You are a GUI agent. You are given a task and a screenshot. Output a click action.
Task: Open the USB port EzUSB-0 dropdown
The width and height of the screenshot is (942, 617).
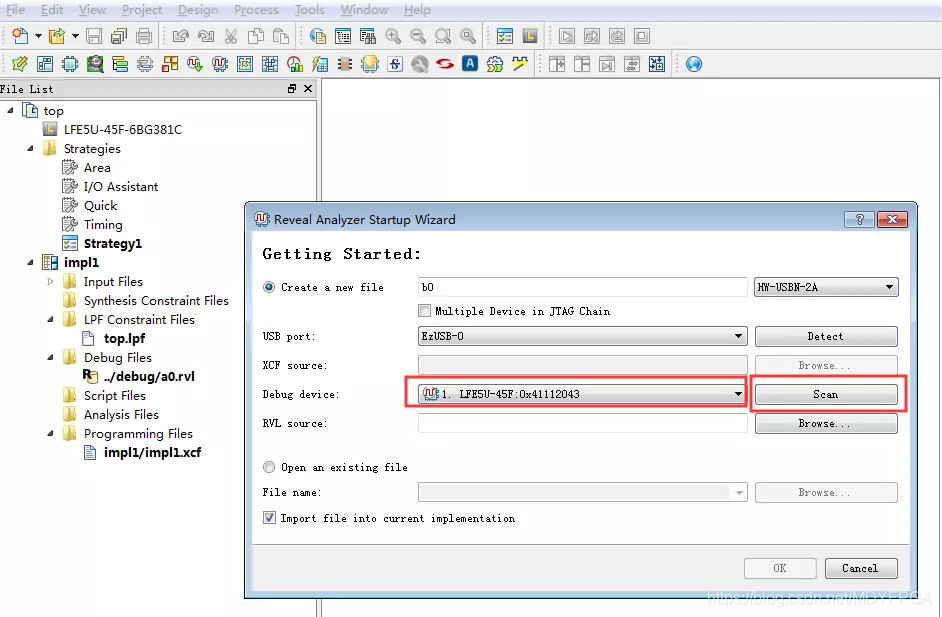click(x=583, y=336)
